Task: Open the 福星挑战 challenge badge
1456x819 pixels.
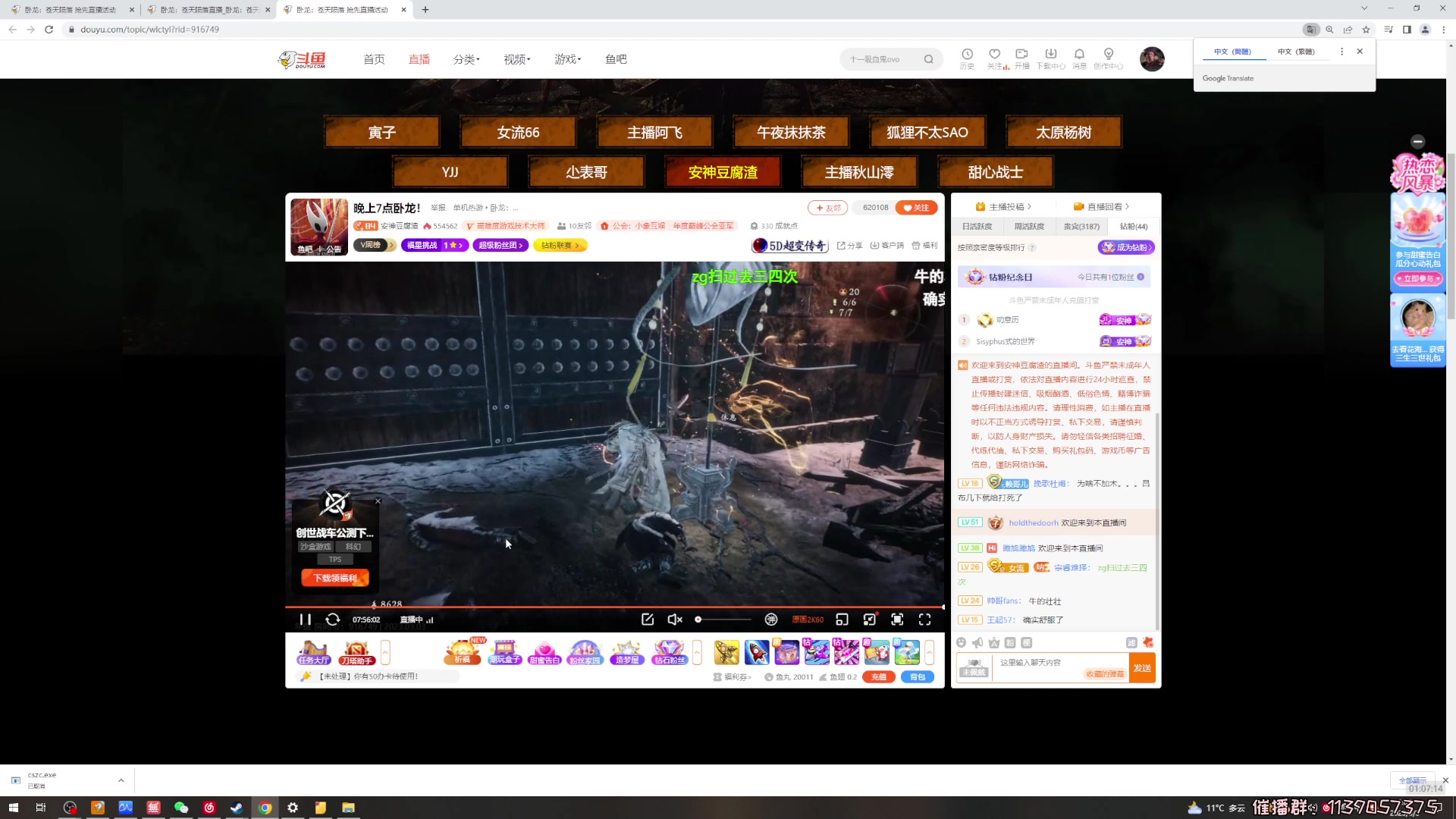Action: [x=434, y=245]
